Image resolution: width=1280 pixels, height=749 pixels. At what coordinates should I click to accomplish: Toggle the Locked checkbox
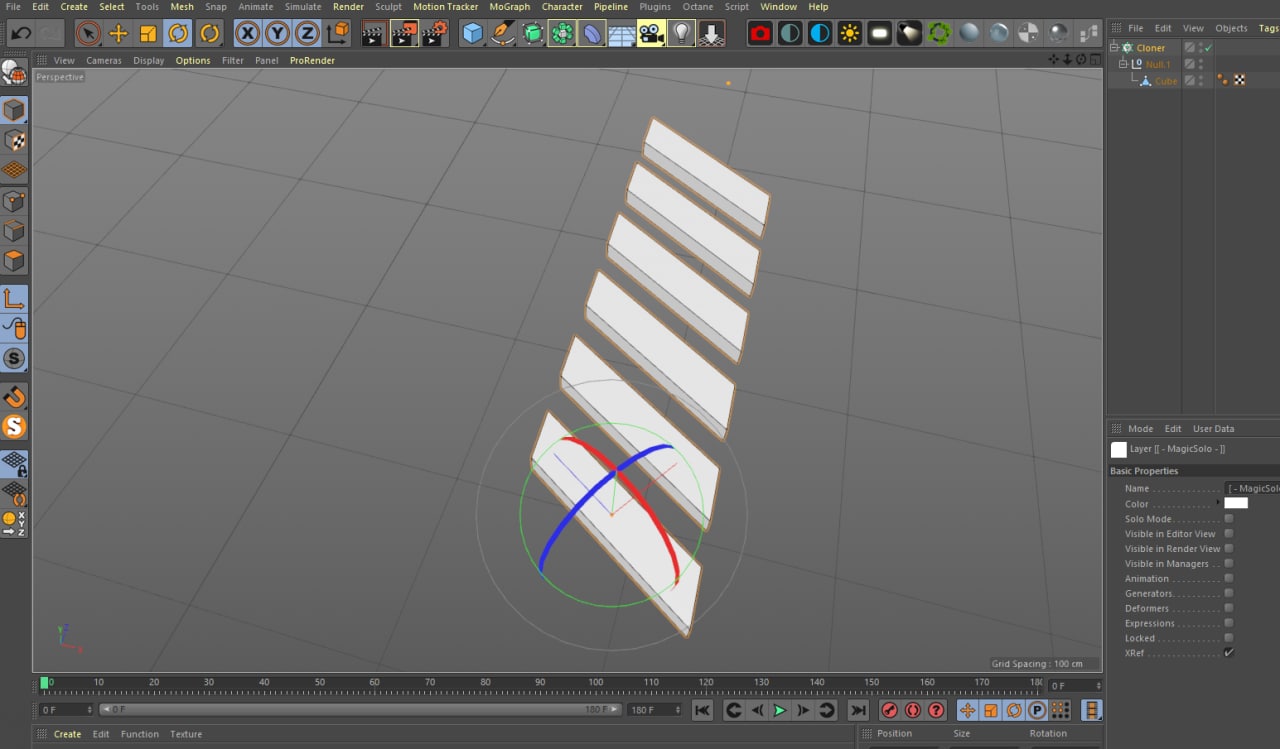coord(1229,638)
